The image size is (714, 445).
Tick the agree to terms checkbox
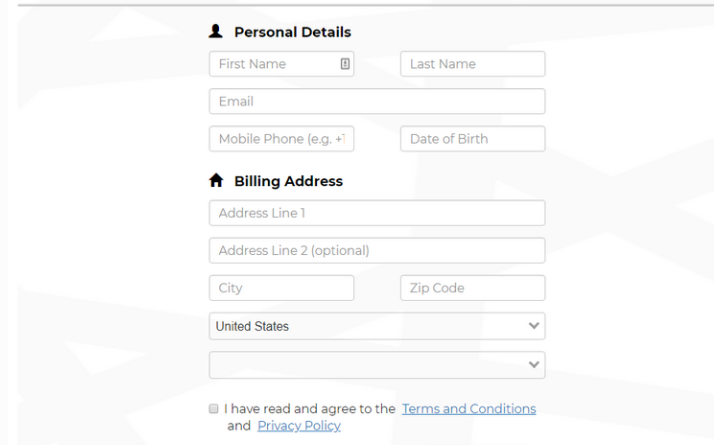point(214,409)
